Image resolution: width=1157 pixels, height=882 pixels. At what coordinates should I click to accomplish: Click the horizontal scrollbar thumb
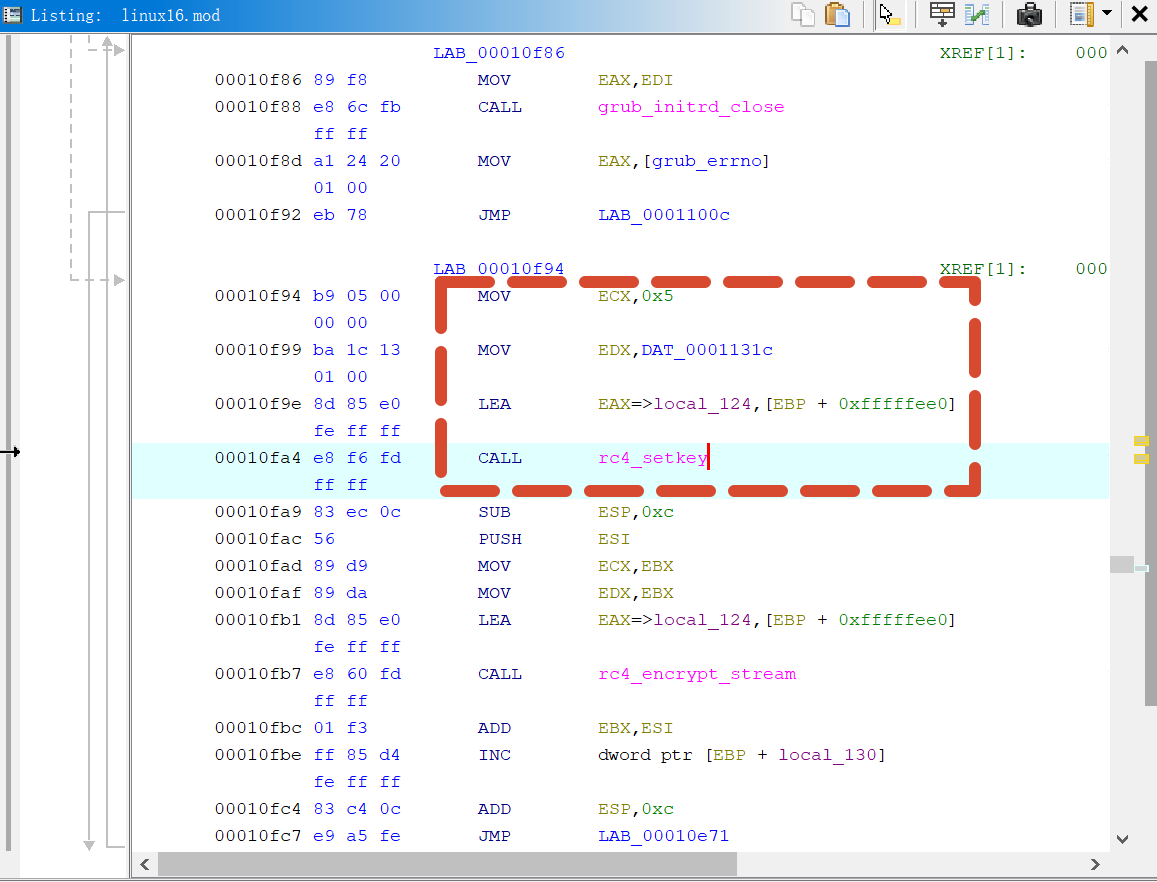[x=447, y=864]
